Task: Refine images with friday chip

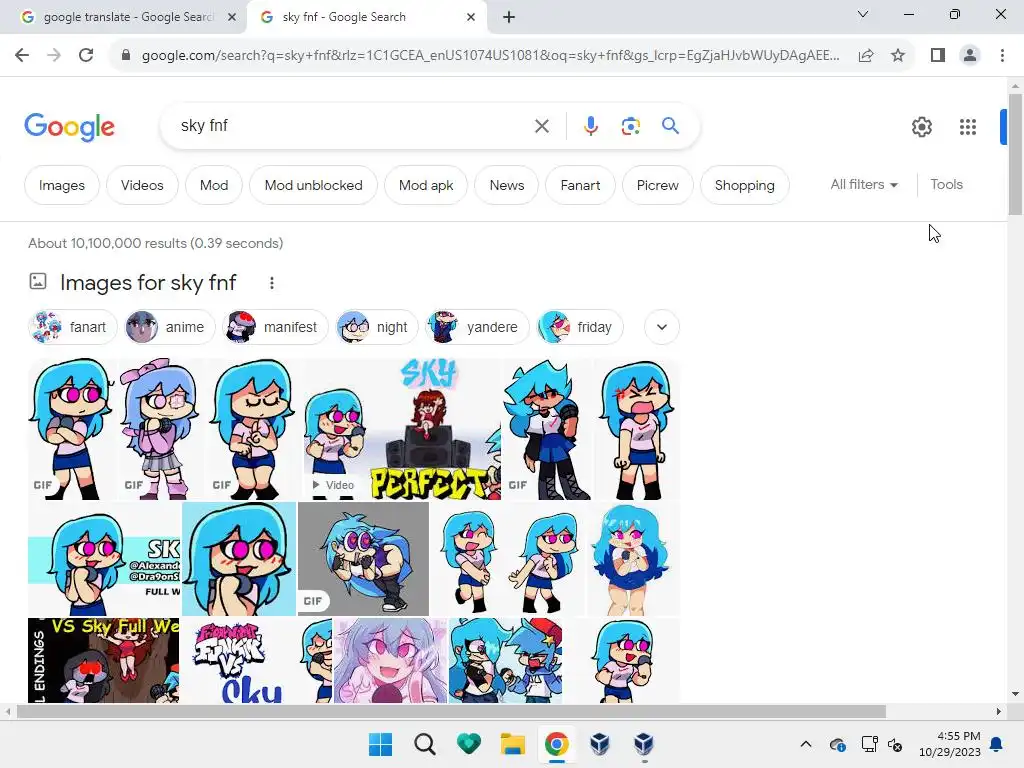Action: pyautogui.click(x=579, y=327)
